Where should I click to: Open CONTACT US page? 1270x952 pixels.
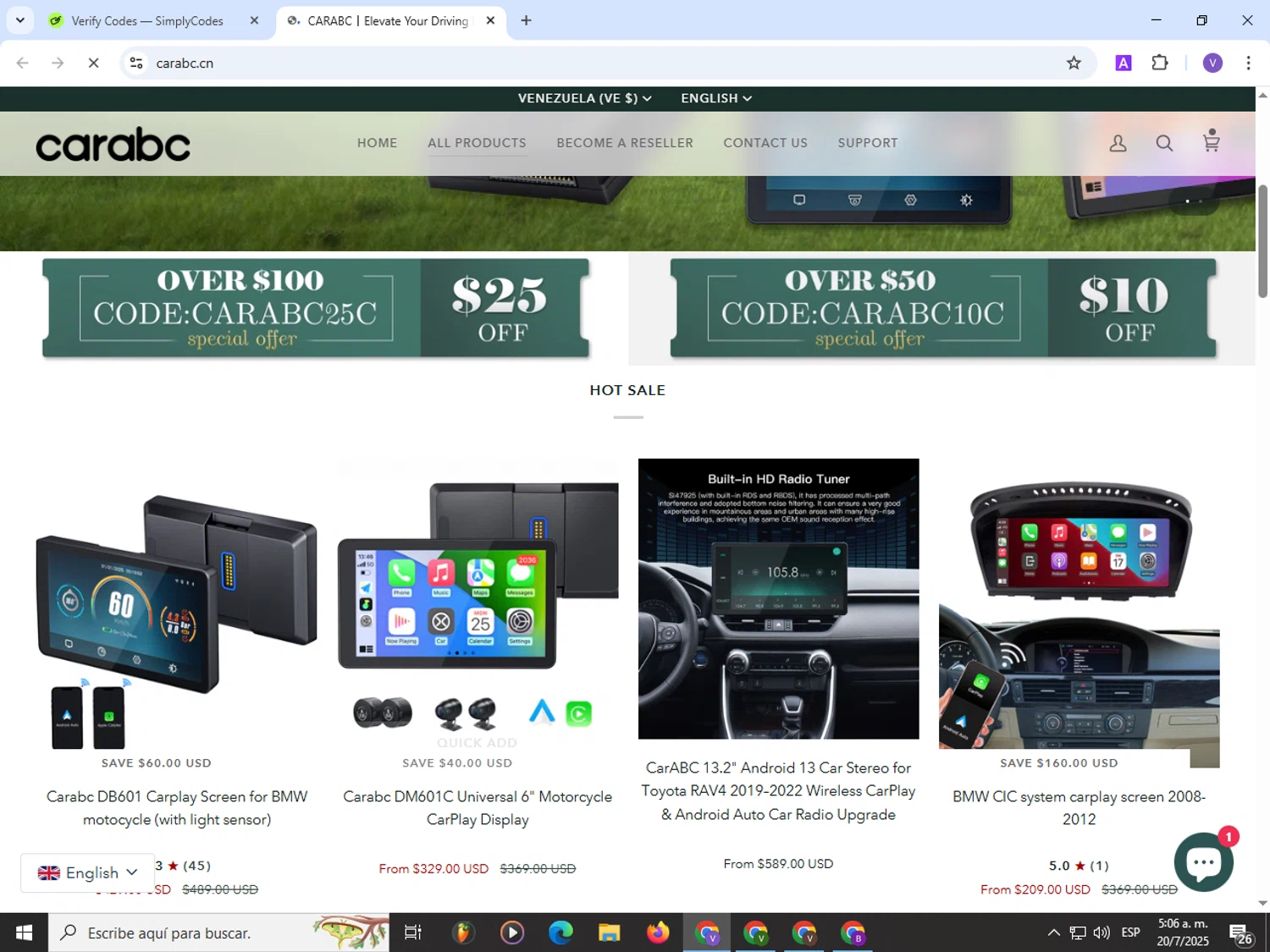point(765,143)
